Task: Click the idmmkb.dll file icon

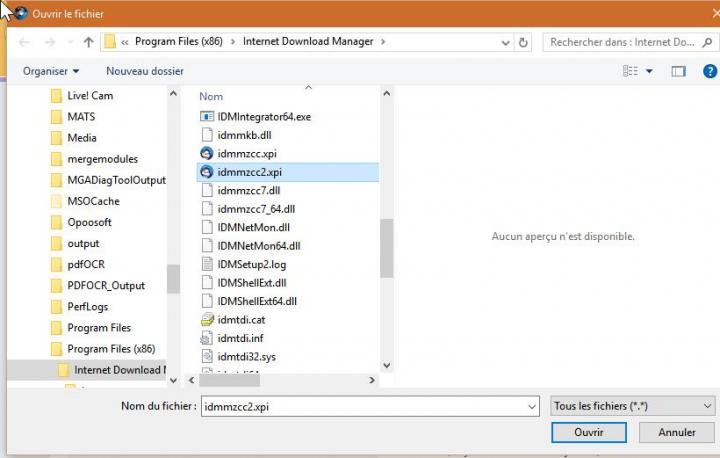Action: coord(207,135)
